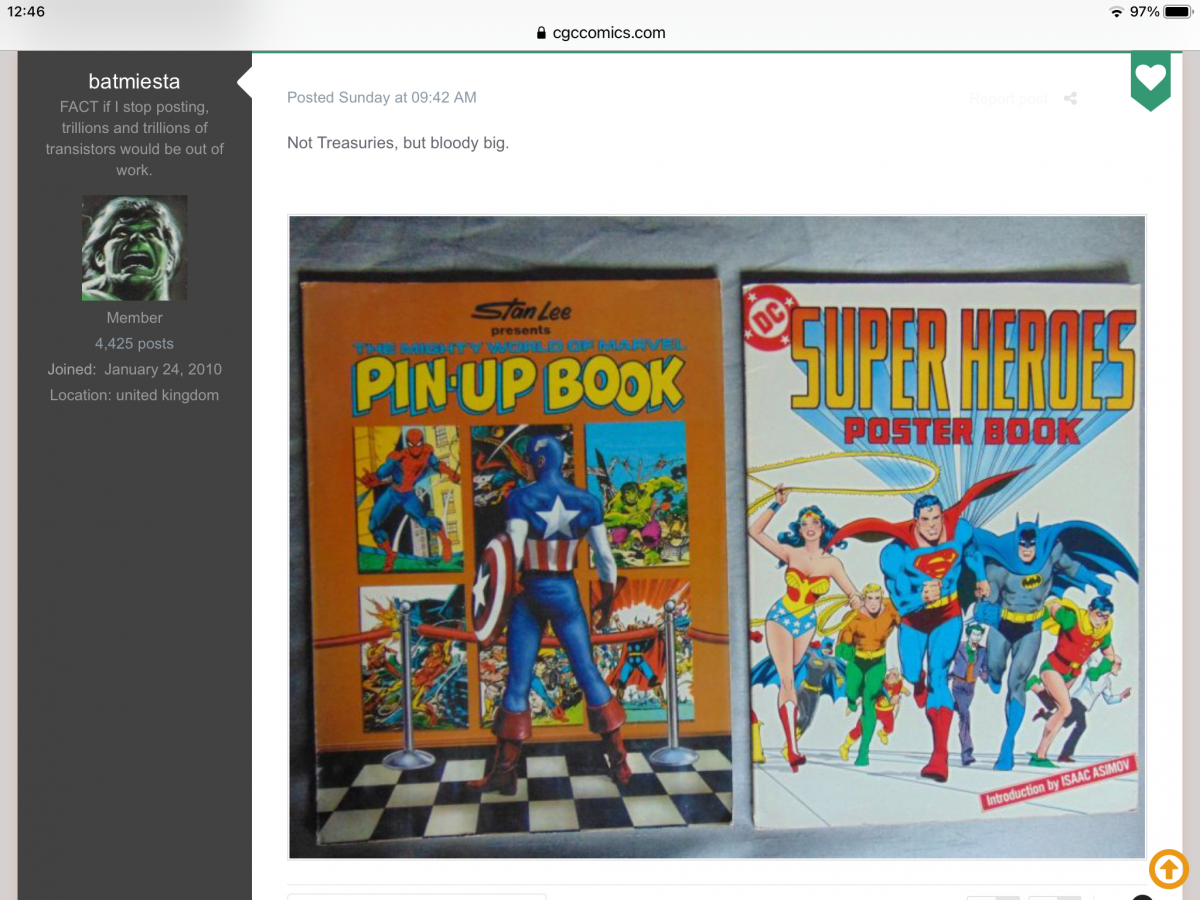The width and height of the screenshot is (1200, 900).
Task: Click the DC logo on poster book
Action: pos(765,316)
